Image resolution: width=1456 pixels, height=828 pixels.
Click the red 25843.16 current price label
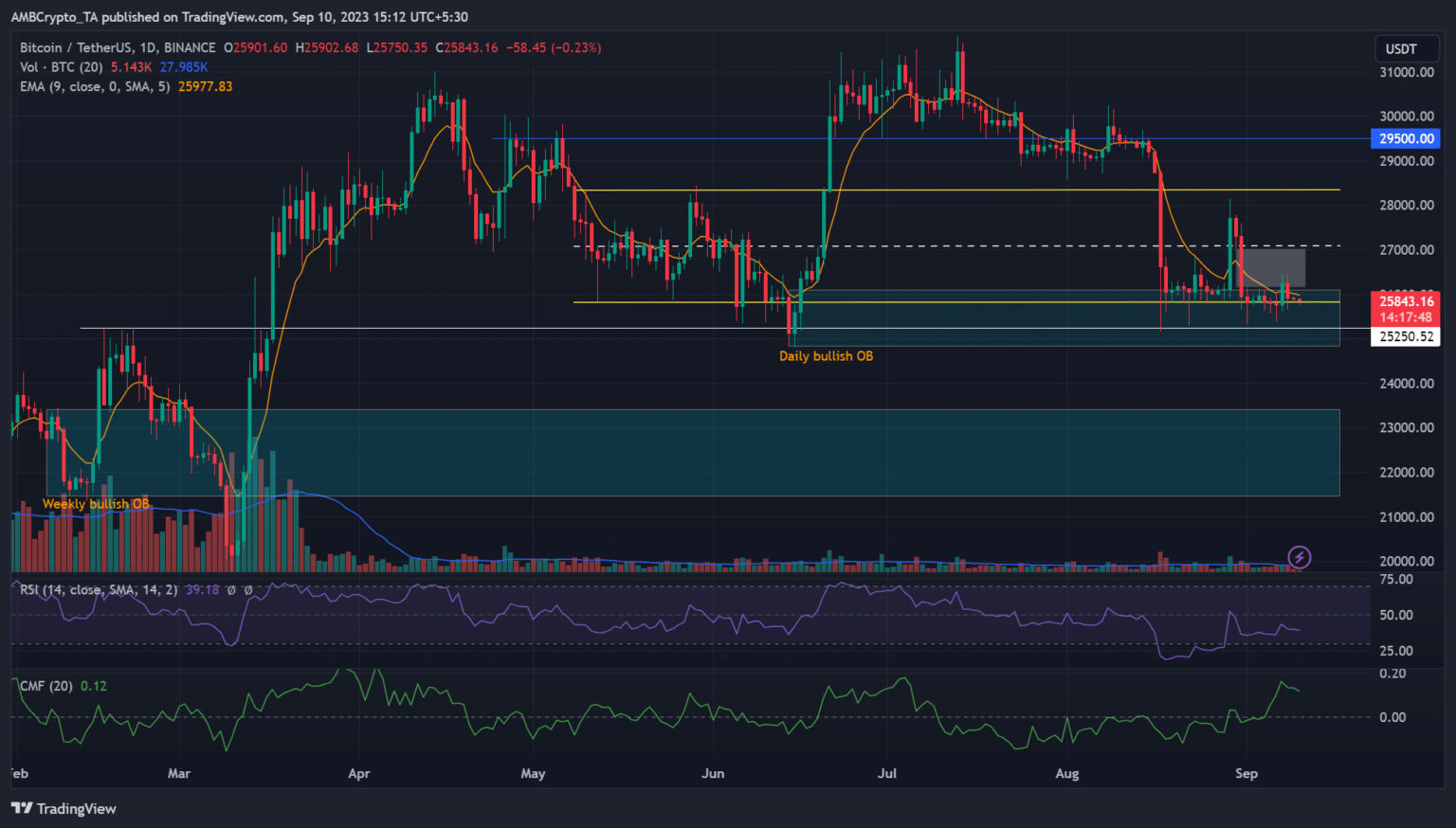point(1405,301)
